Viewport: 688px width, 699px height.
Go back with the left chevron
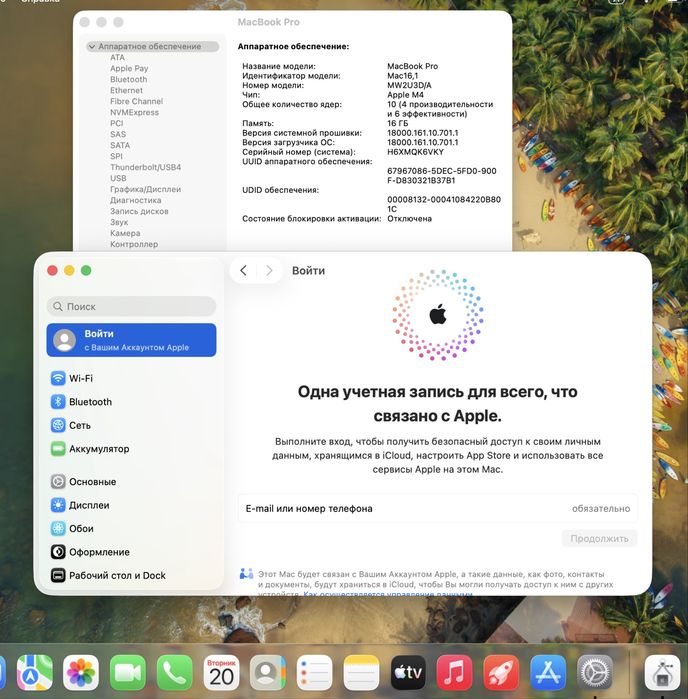243,271
